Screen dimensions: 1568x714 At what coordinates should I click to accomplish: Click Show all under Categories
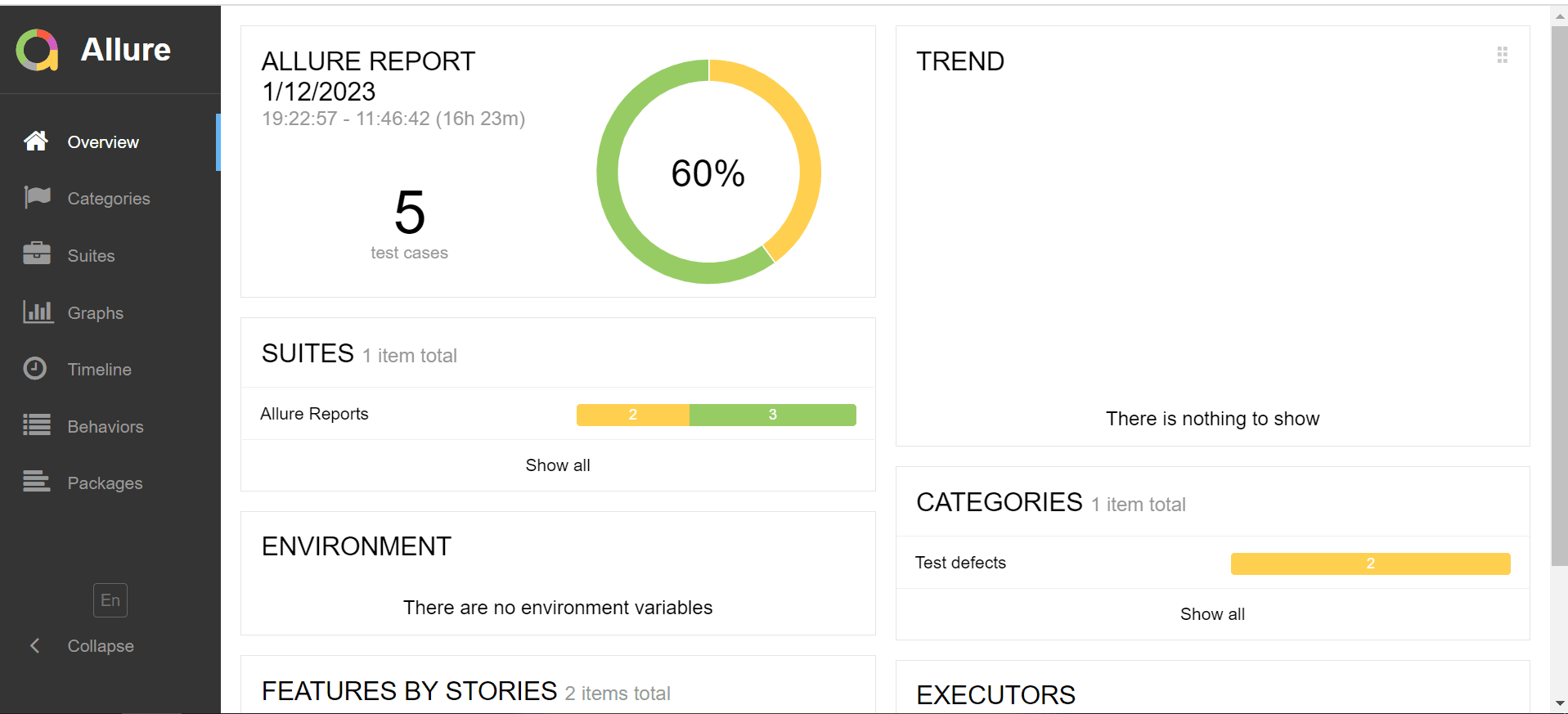pos(1212,613)
